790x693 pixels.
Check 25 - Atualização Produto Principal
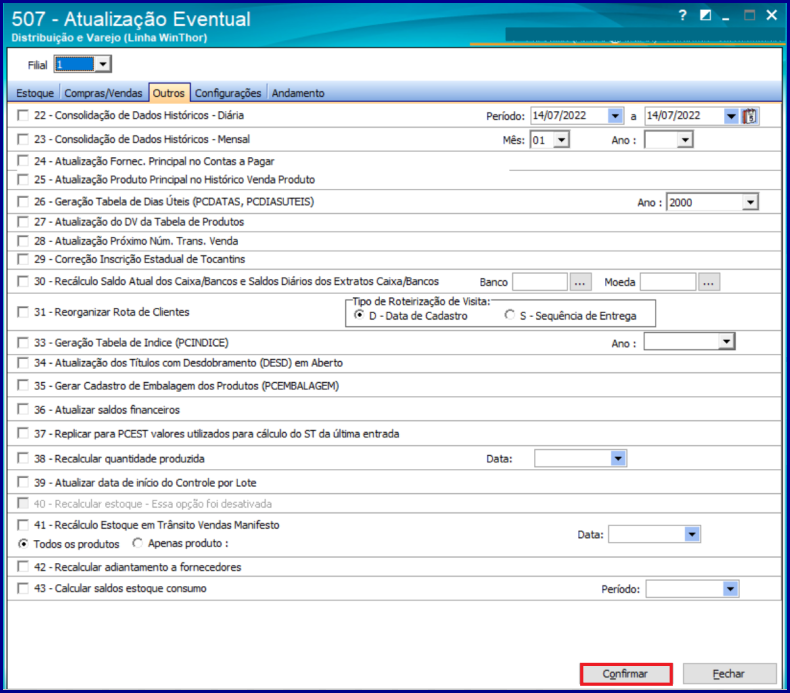23,179
